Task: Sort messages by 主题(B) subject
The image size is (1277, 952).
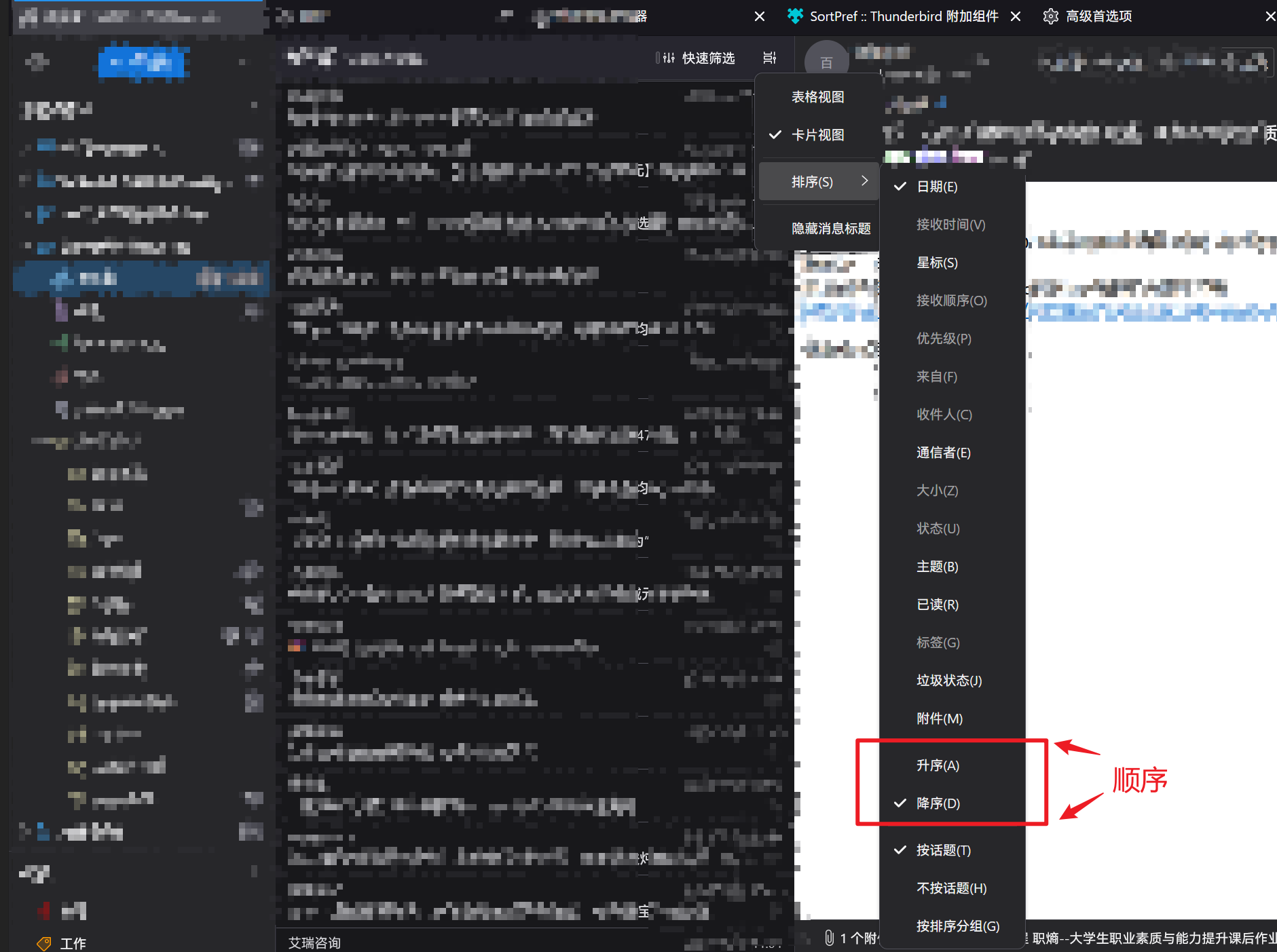Action: [937, 567]
